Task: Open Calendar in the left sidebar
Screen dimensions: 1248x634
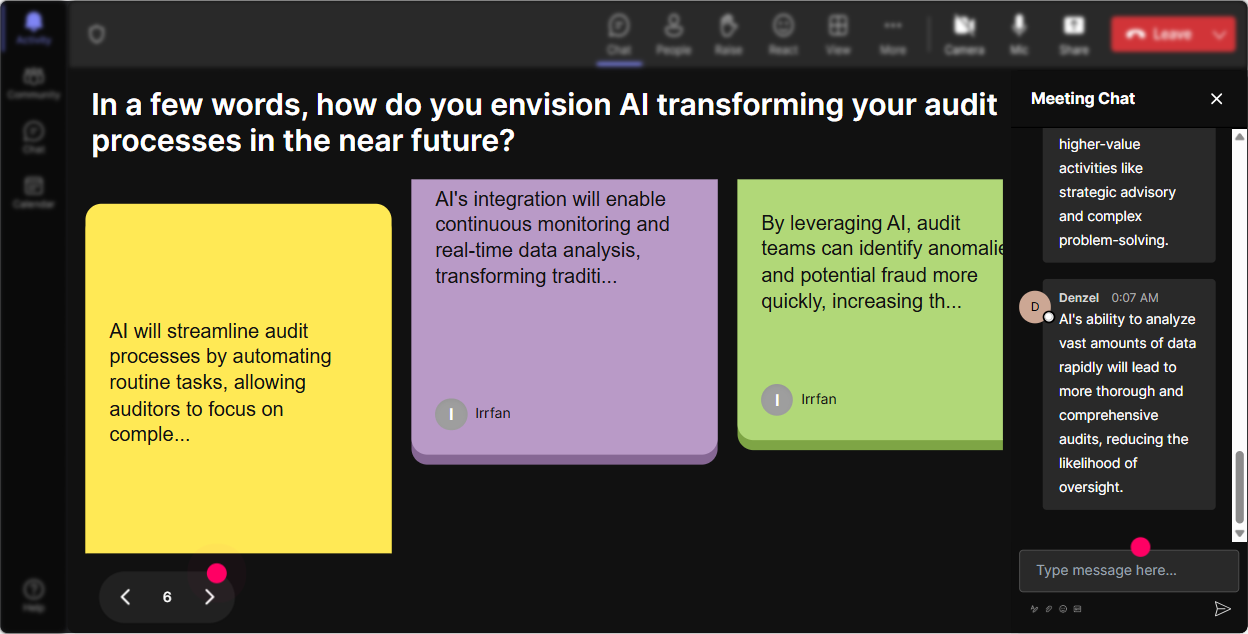Action: [x=33, y=192]
